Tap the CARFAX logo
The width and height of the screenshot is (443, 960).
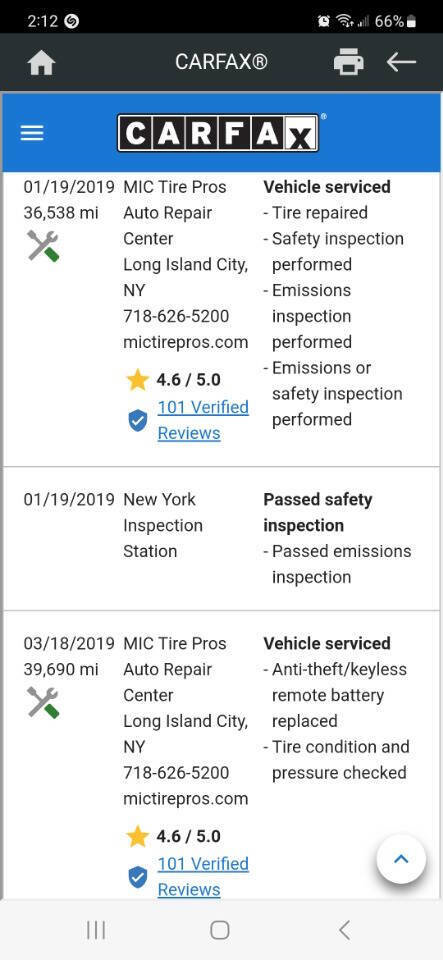coord(218,133)
